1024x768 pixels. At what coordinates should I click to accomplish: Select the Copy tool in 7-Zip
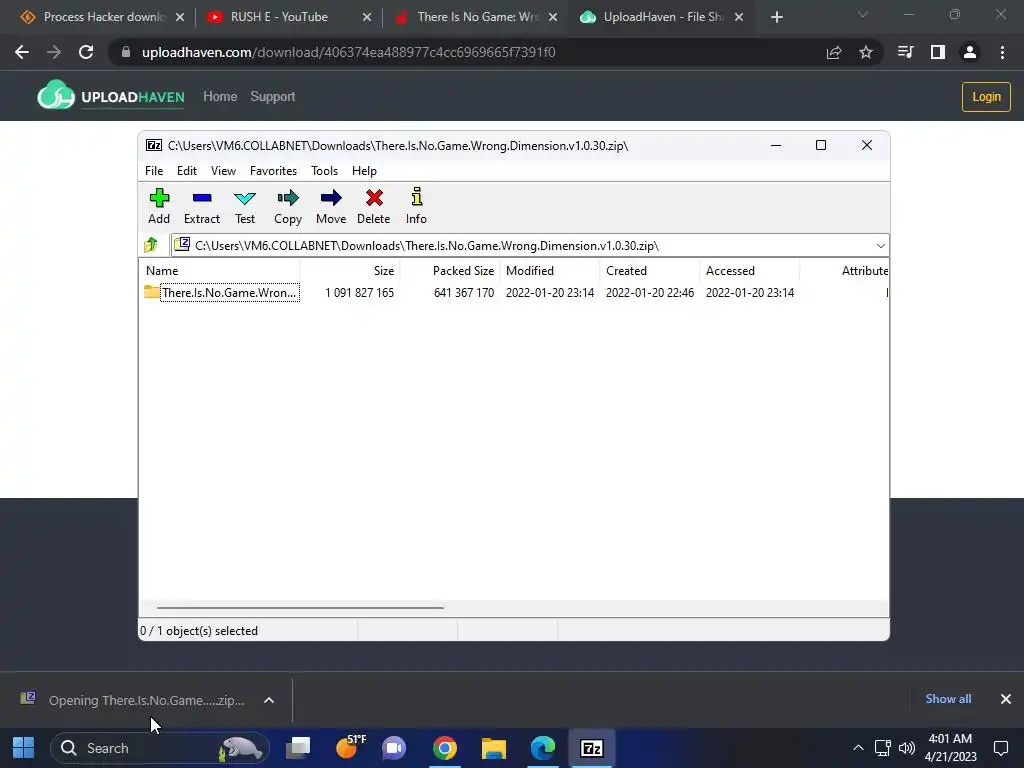click(288, 206)
